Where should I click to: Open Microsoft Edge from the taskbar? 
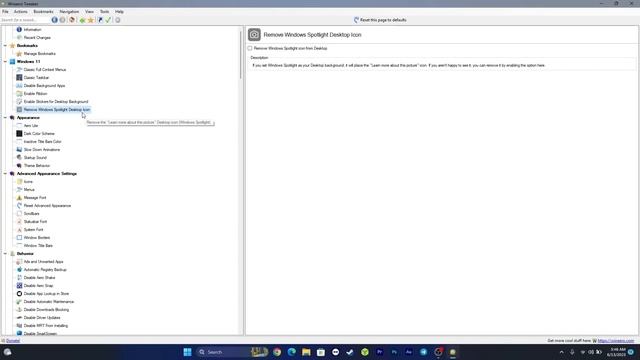[291, 352]
